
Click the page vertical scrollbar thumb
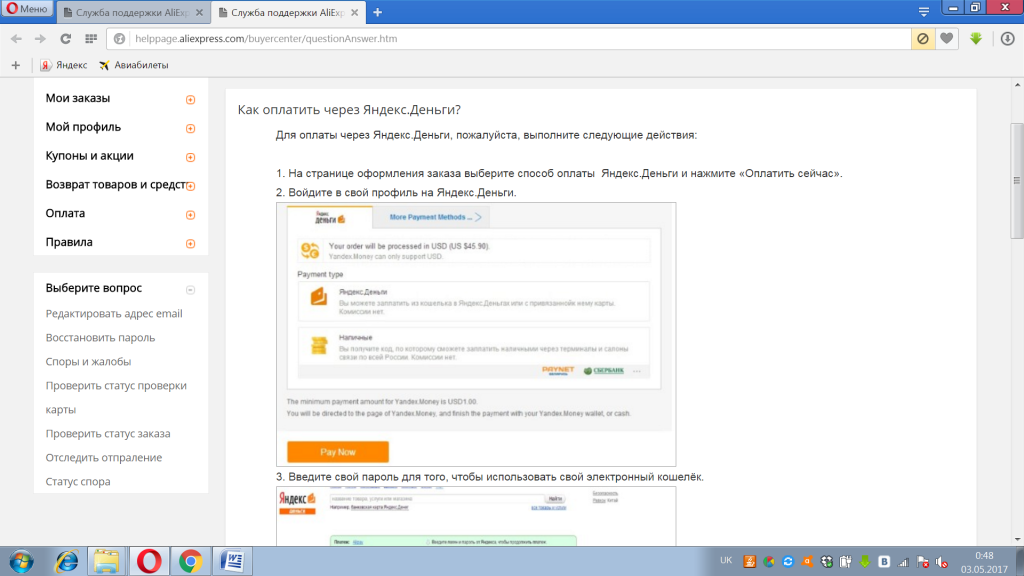pyautogui.click(x=1017, y=180)
